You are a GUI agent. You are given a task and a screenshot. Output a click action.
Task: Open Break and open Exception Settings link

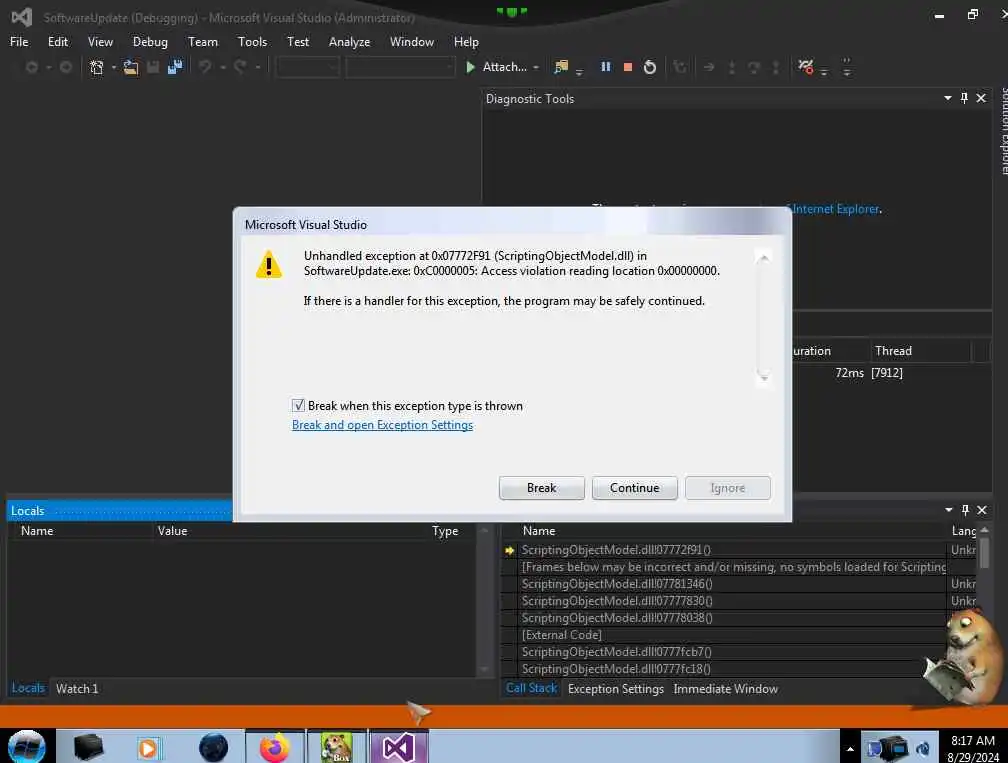382,425
